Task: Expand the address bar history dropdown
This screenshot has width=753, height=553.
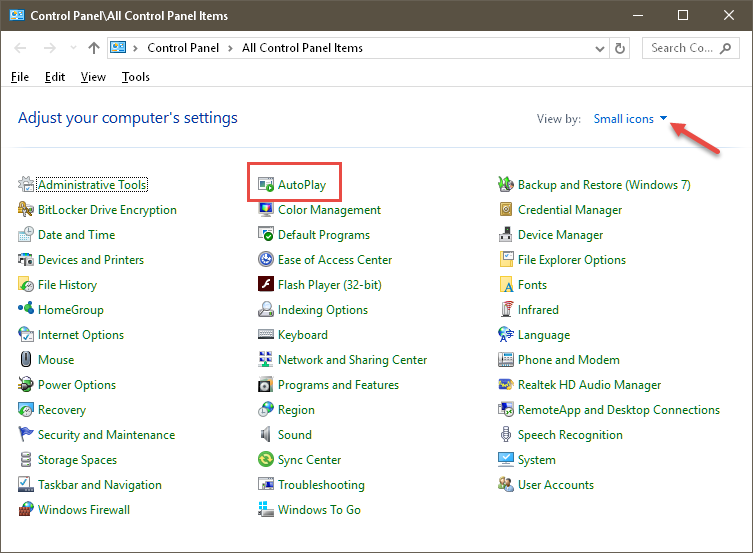Action: click(x=599, y=48)
